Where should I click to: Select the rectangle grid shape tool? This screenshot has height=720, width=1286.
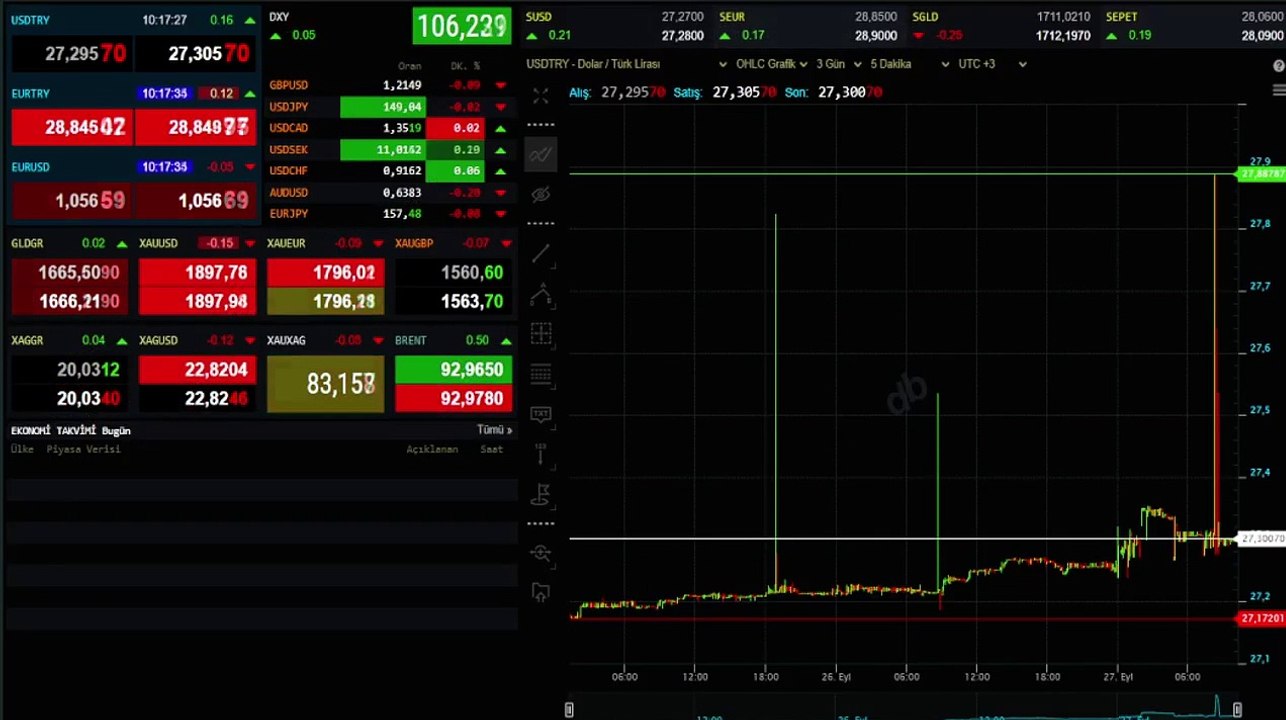click(541, 334)
